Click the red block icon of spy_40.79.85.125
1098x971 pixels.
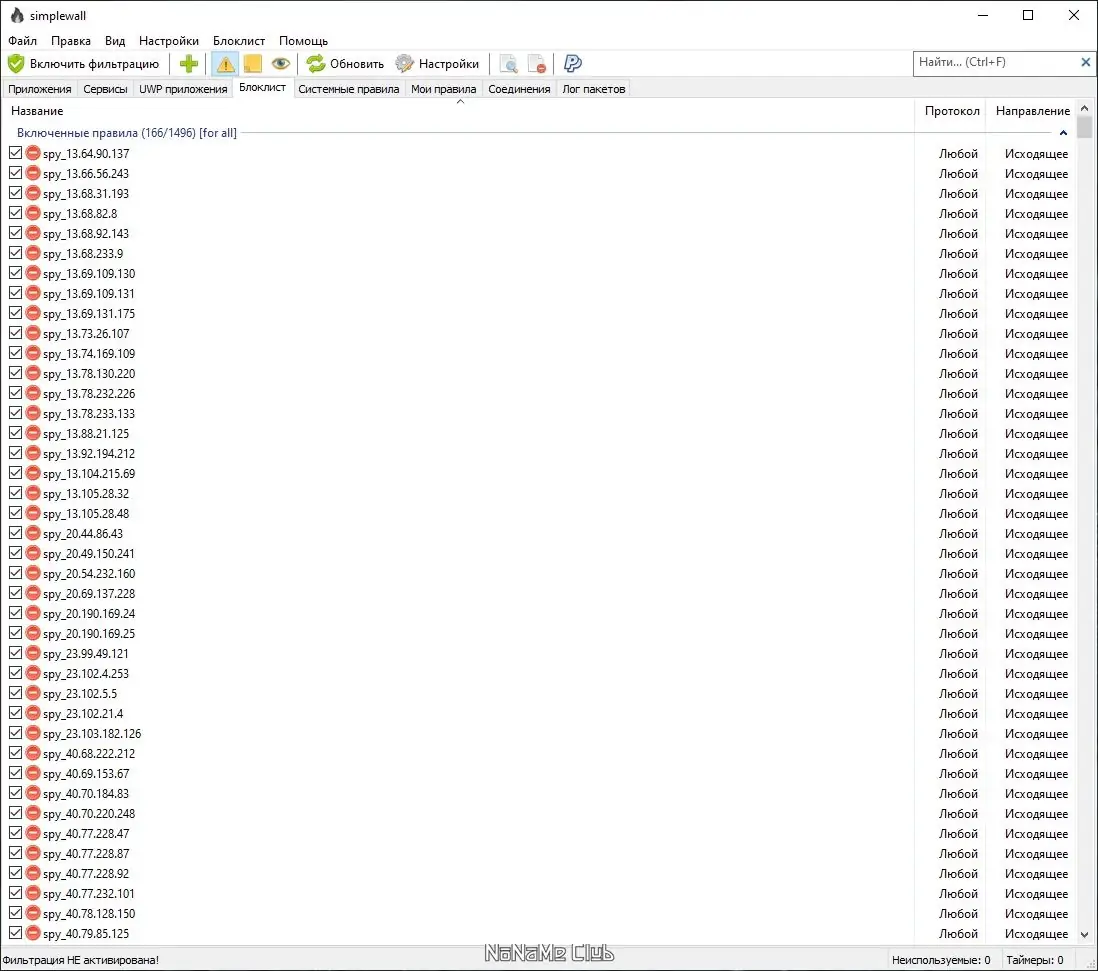(x=33, y=933)
